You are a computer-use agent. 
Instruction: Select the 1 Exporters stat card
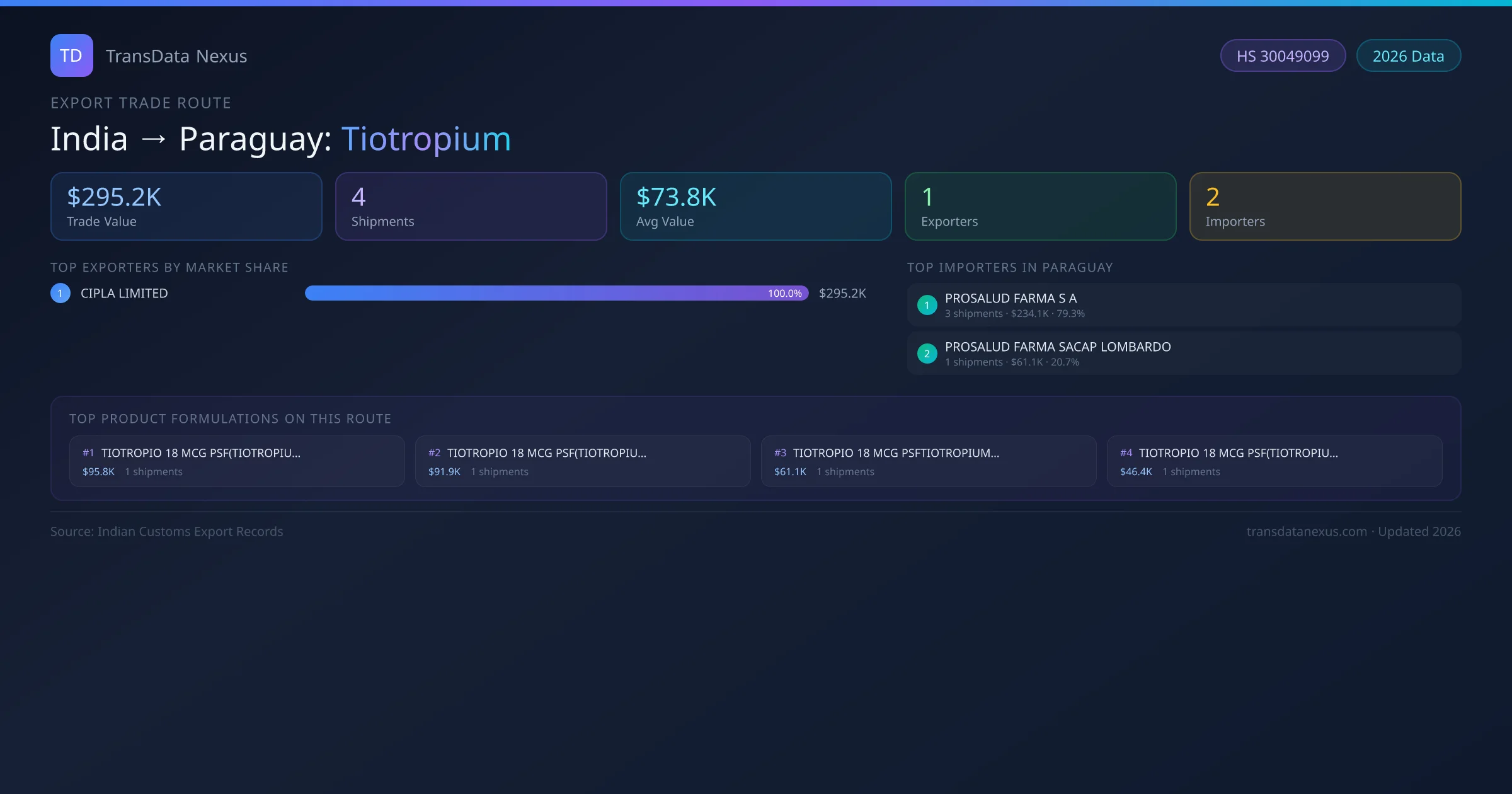click(1040, 207)
